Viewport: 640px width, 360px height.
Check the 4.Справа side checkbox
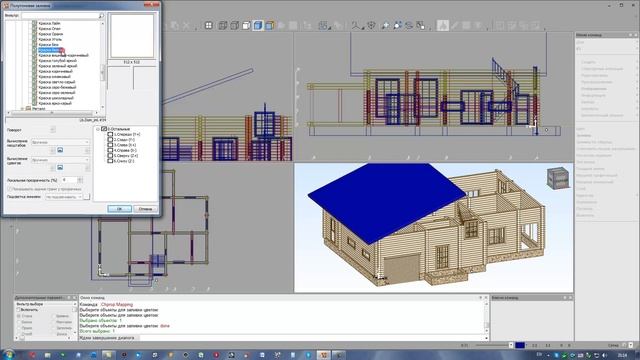click(x=110, y=150)
